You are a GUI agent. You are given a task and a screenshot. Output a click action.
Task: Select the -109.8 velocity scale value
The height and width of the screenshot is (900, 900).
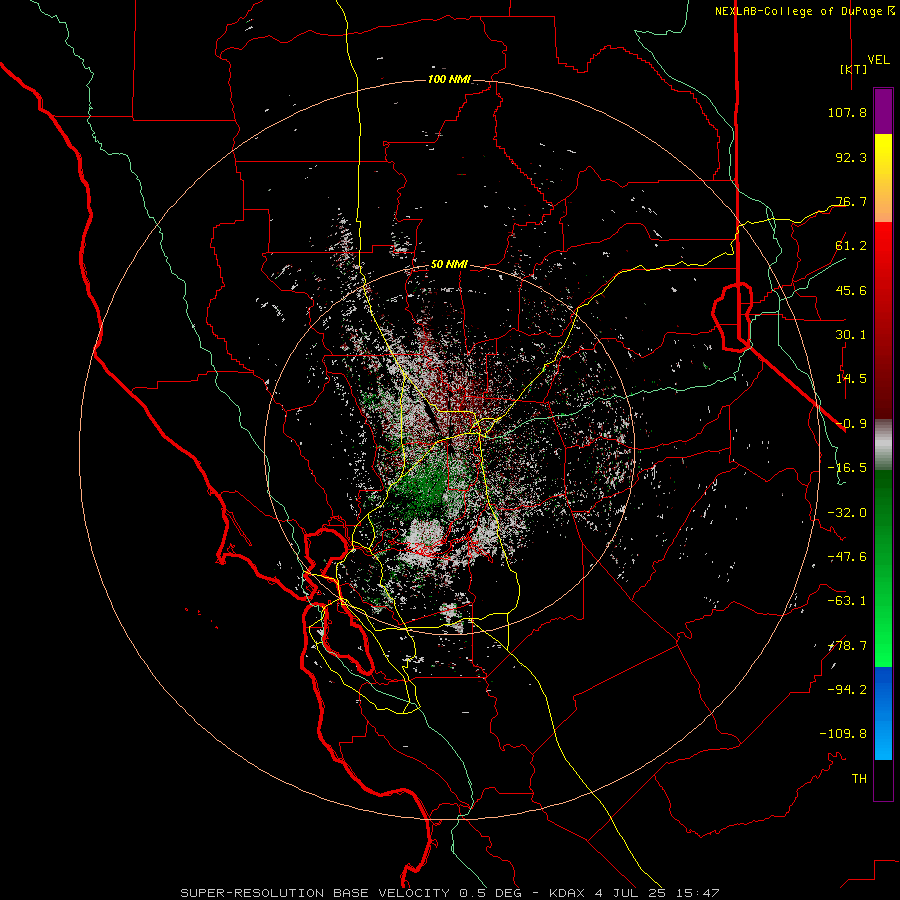click(843, 734)
